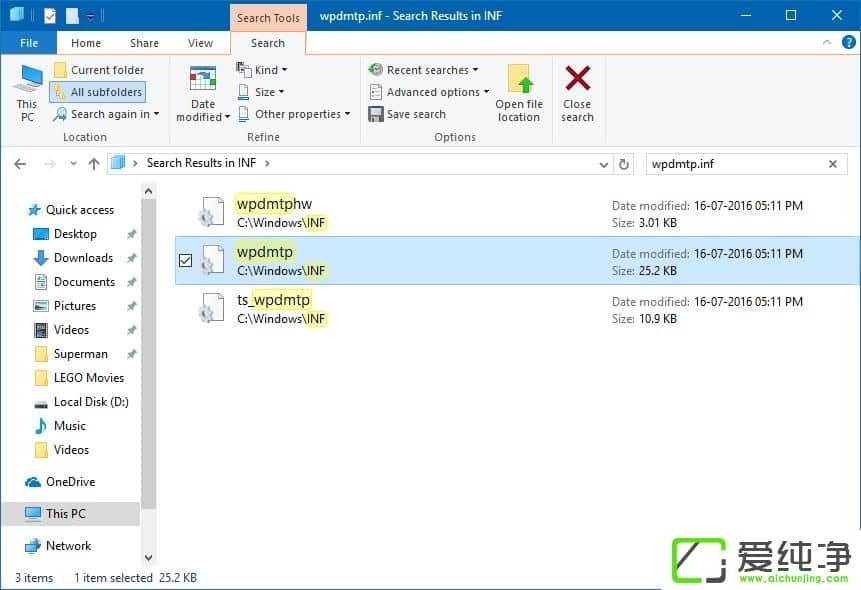
Task: Clear the search box using the X icon
Action: 833,163
